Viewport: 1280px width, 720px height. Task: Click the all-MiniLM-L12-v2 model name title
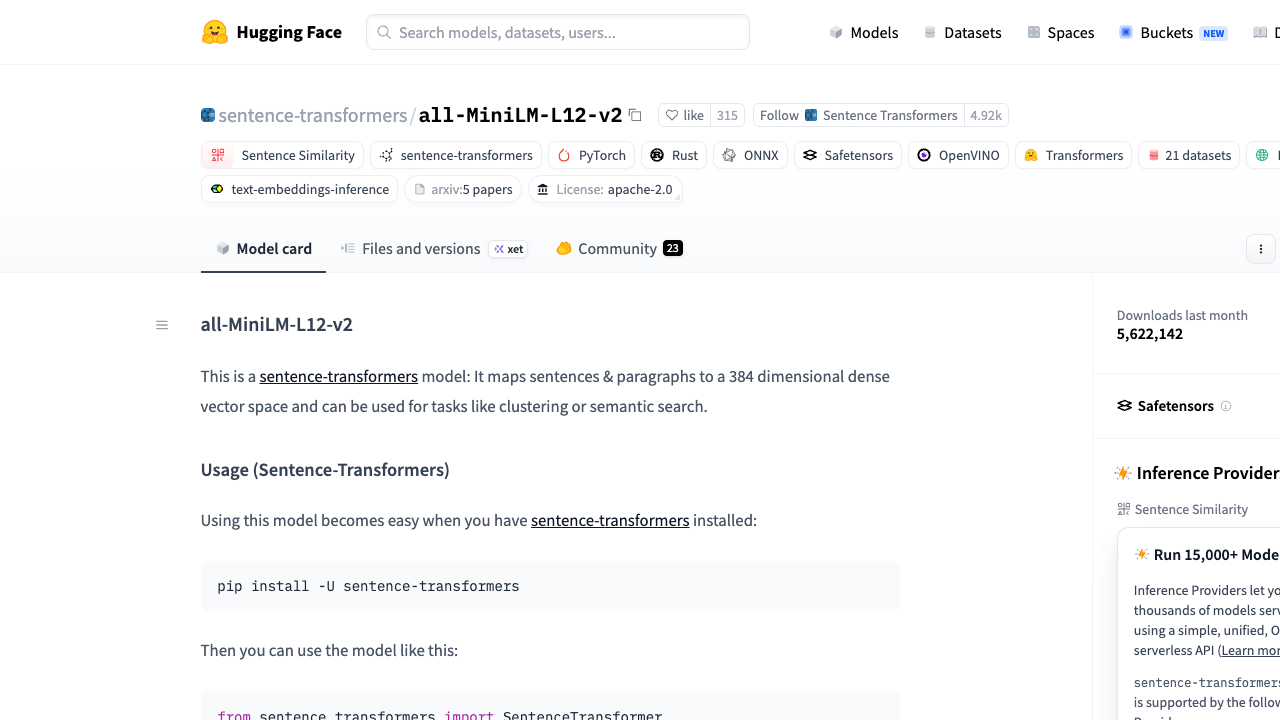click(520, 115)
